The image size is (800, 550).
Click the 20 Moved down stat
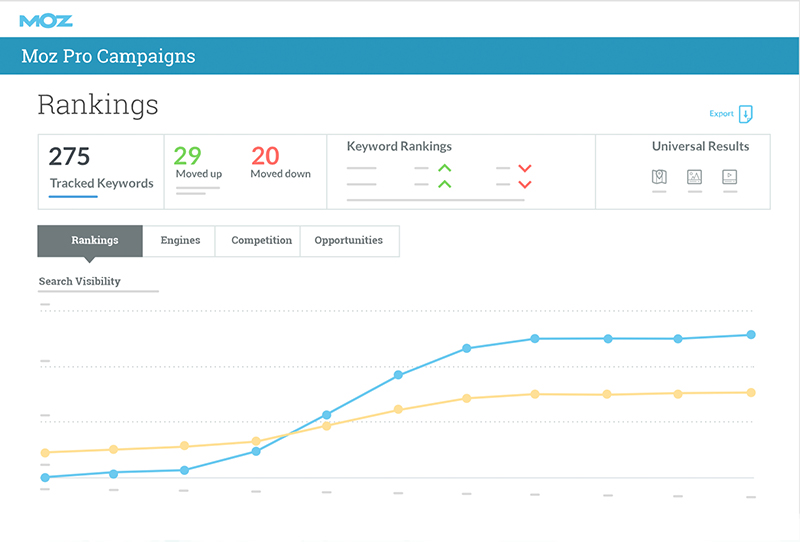(279, 163)
